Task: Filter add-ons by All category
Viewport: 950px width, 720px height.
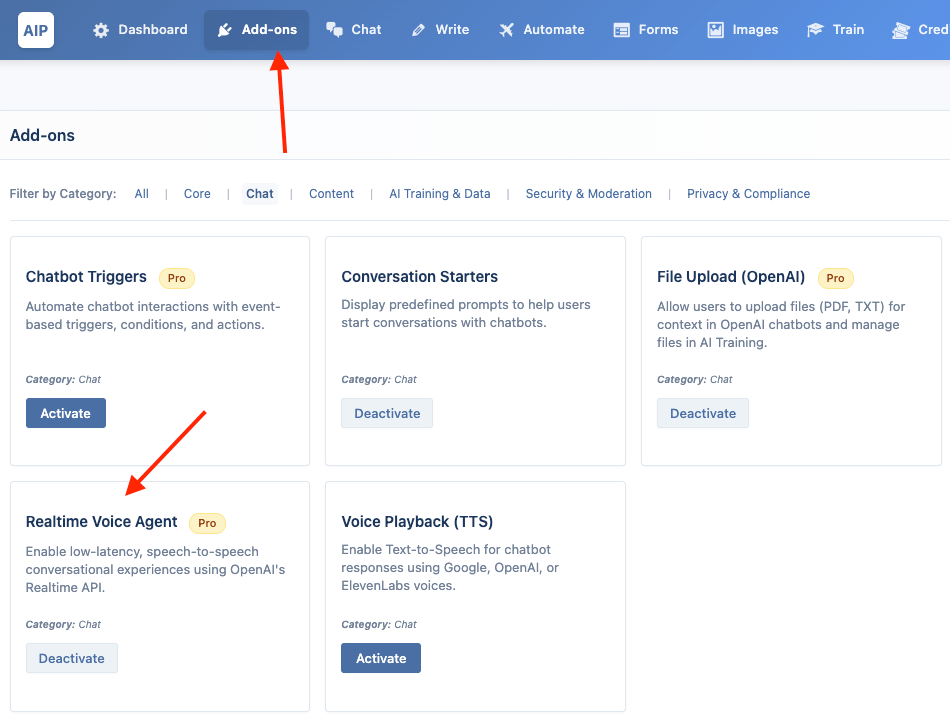Action: point(142,194)
